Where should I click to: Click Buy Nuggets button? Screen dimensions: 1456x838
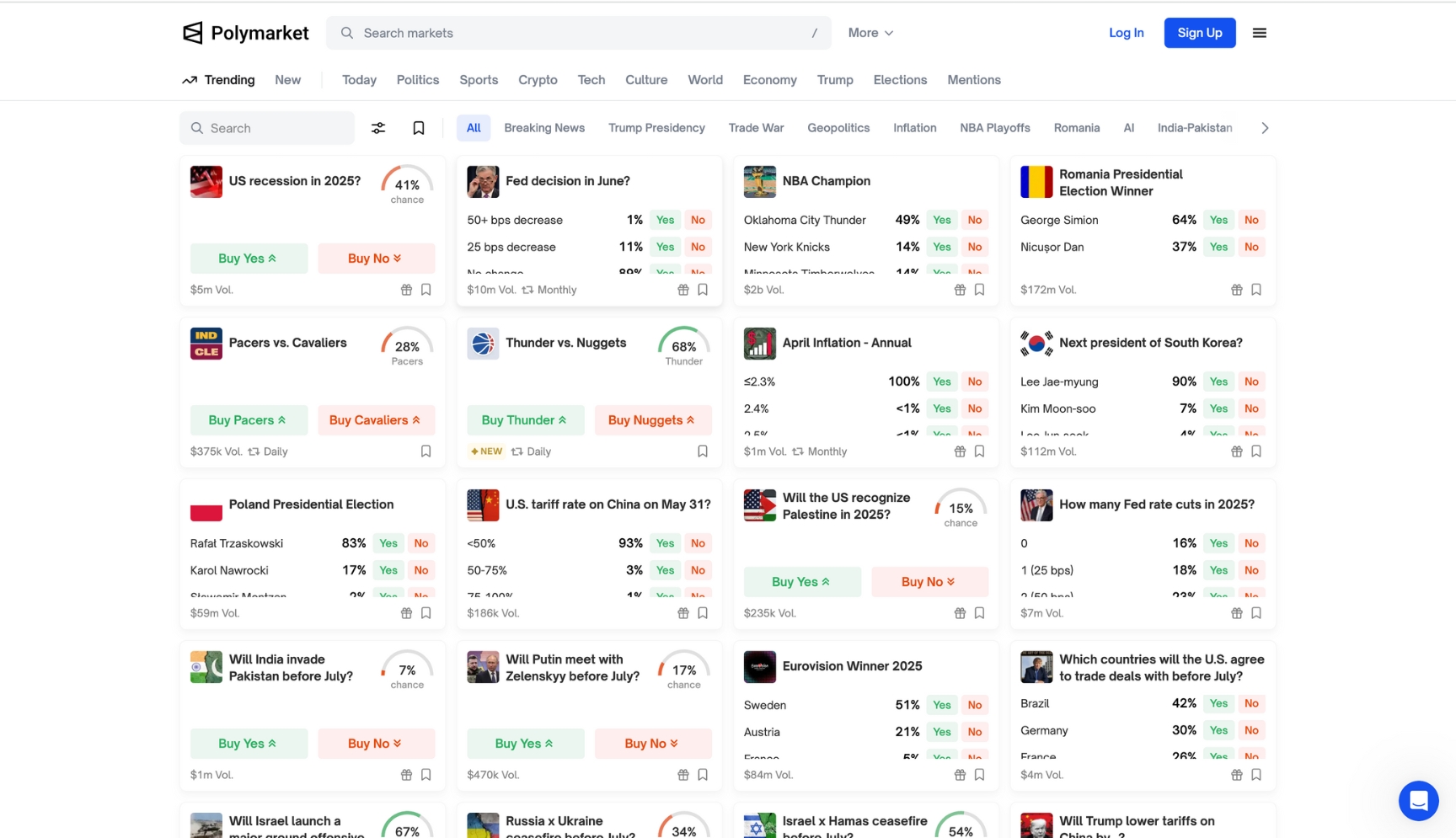coord(653,420)
